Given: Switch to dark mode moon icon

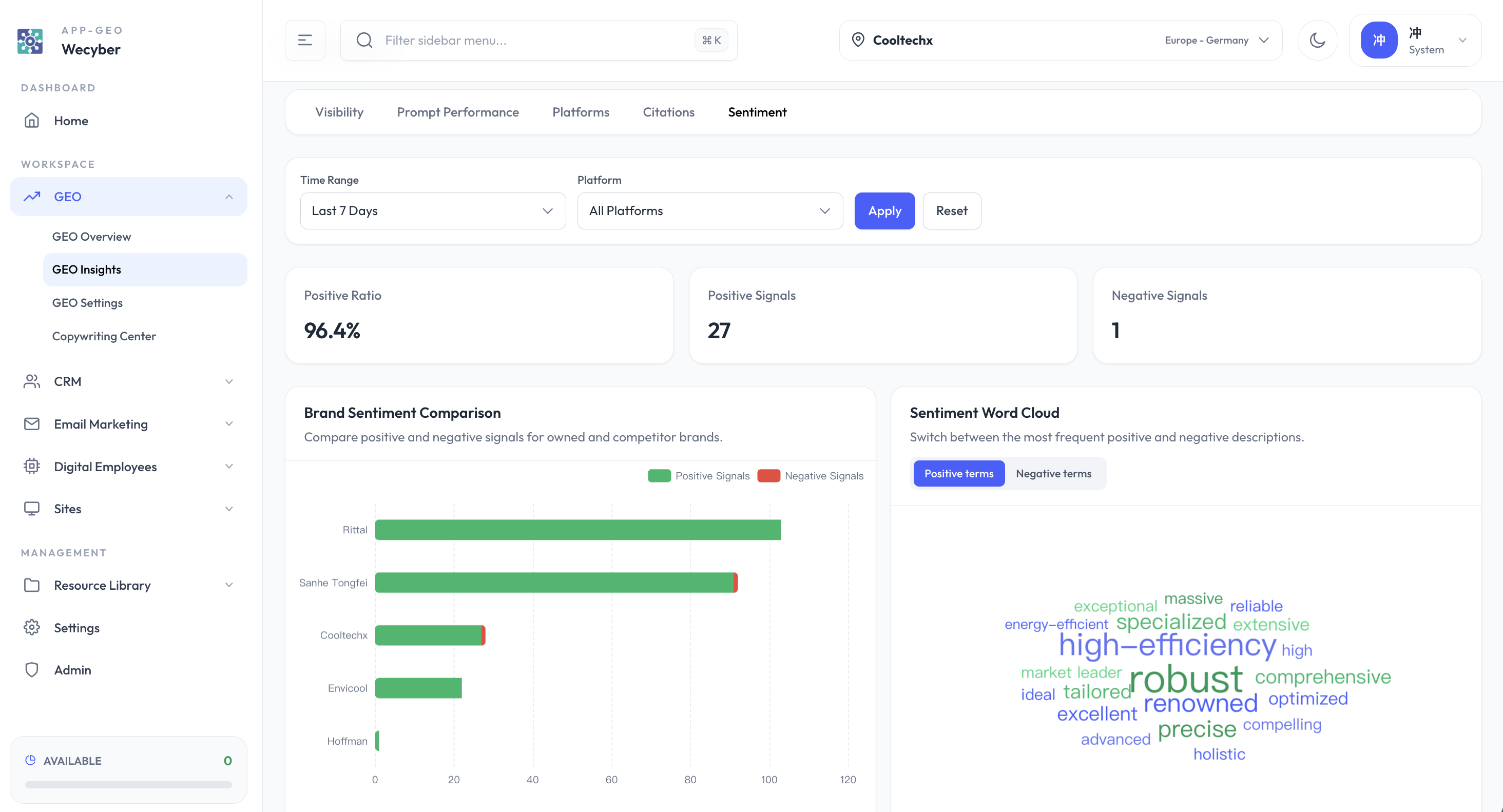Looking at the screenshot, I should tap(1318, 40).
